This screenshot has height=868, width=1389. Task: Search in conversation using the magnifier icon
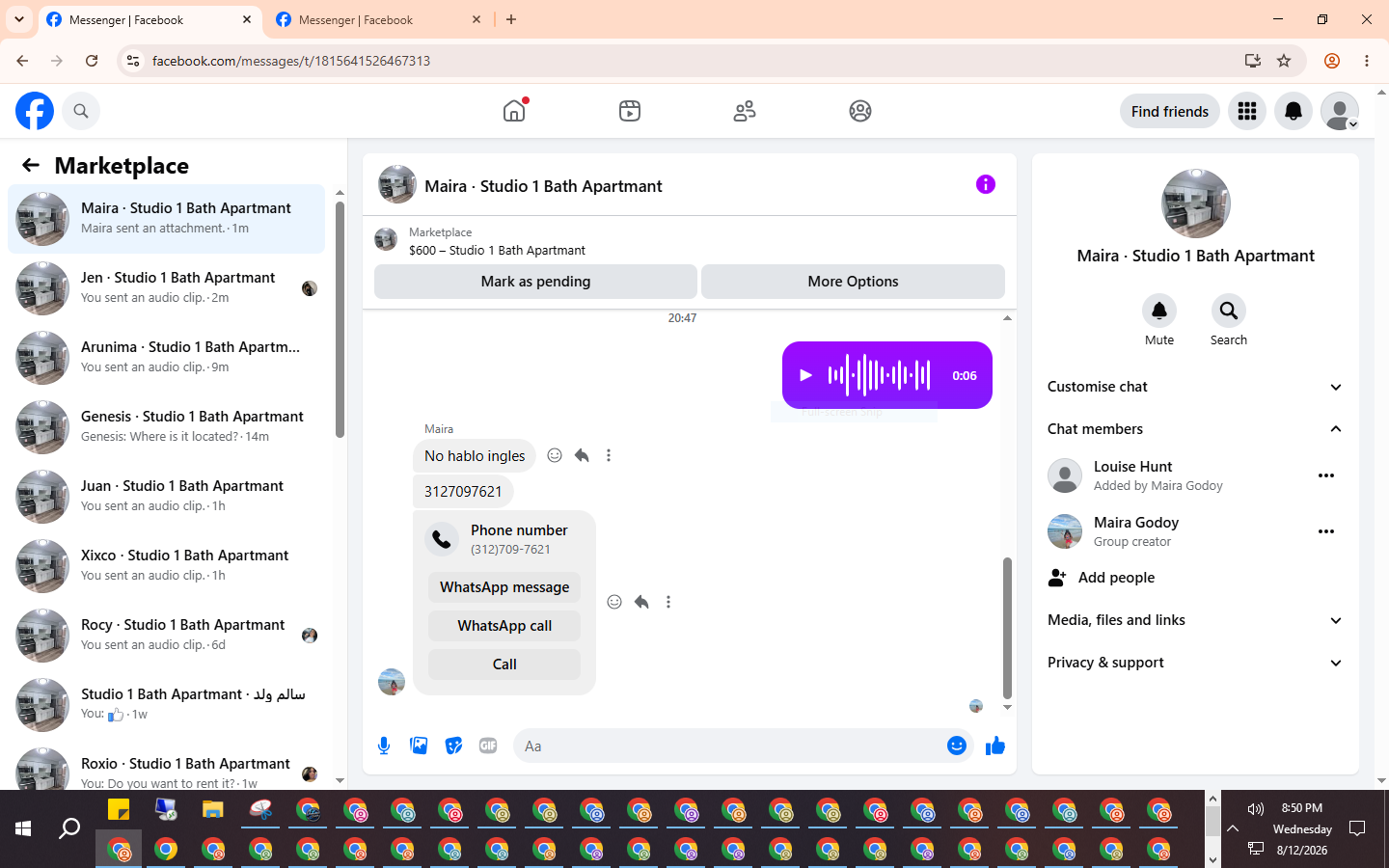point(1229,311)
